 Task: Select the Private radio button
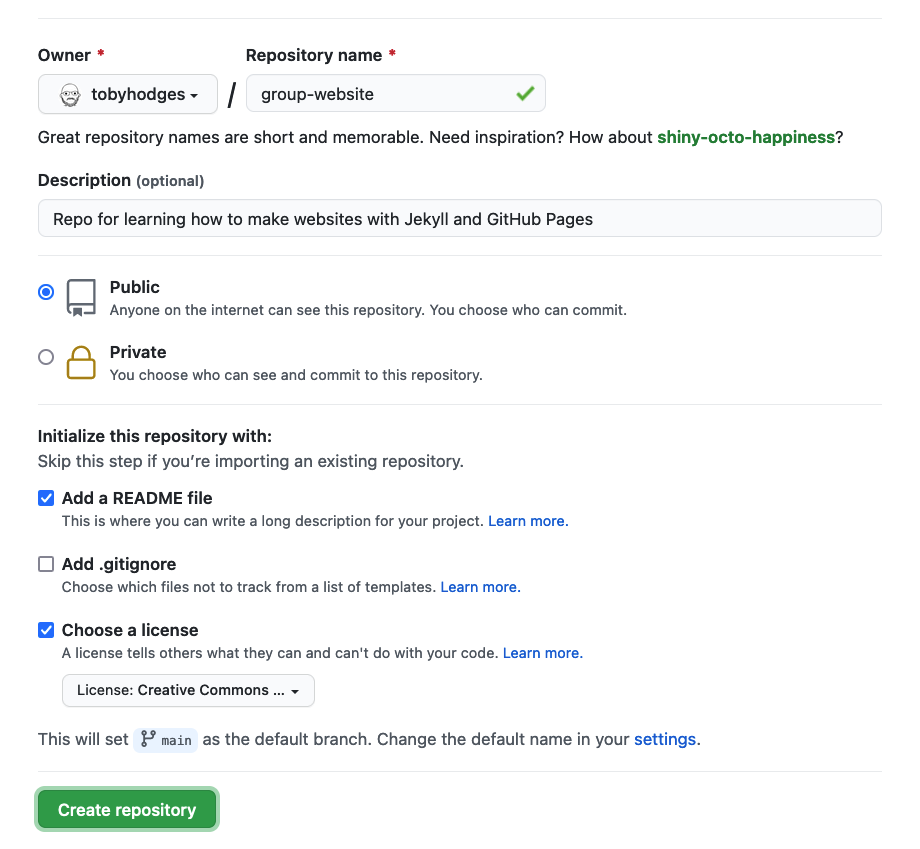tap(46, 357)
